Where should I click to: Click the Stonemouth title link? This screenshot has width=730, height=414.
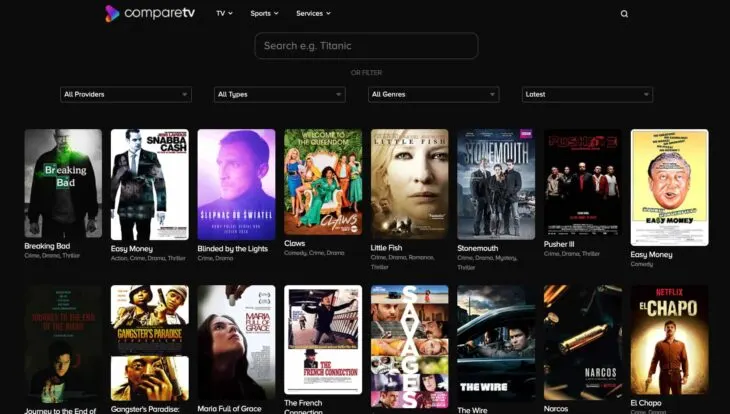[478, 248]
